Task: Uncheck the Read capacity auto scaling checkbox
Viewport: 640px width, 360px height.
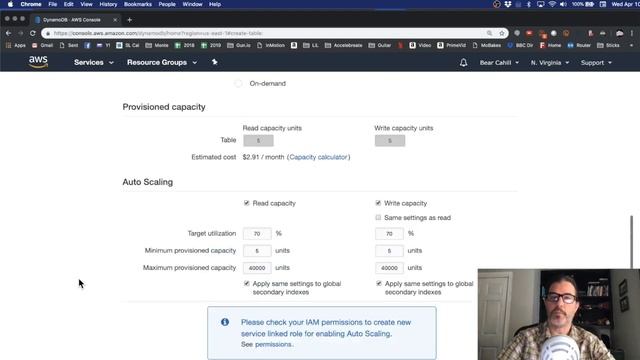Action: [247, 203]
